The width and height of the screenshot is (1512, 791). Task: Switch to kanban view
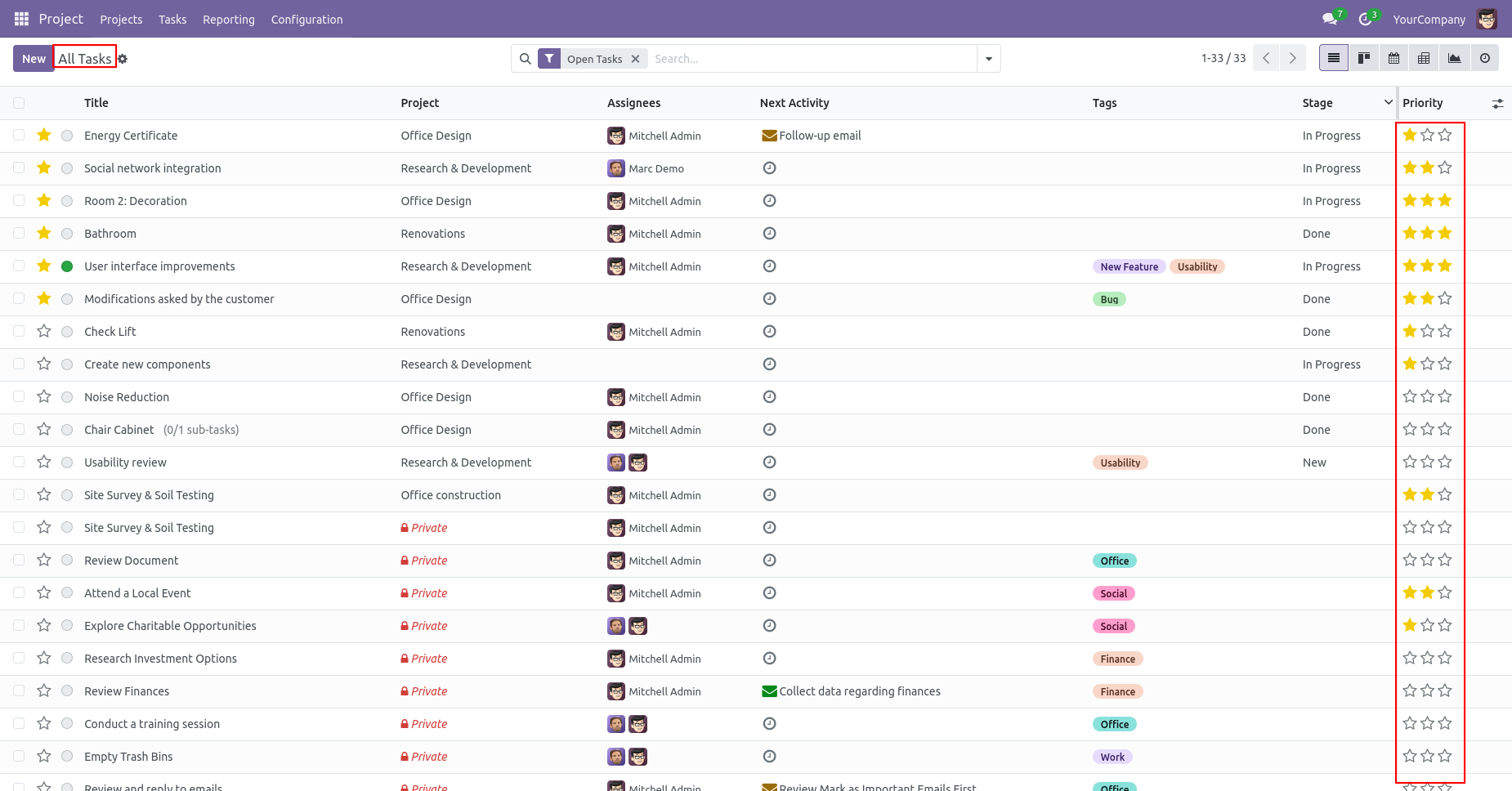coord(1364,58)
